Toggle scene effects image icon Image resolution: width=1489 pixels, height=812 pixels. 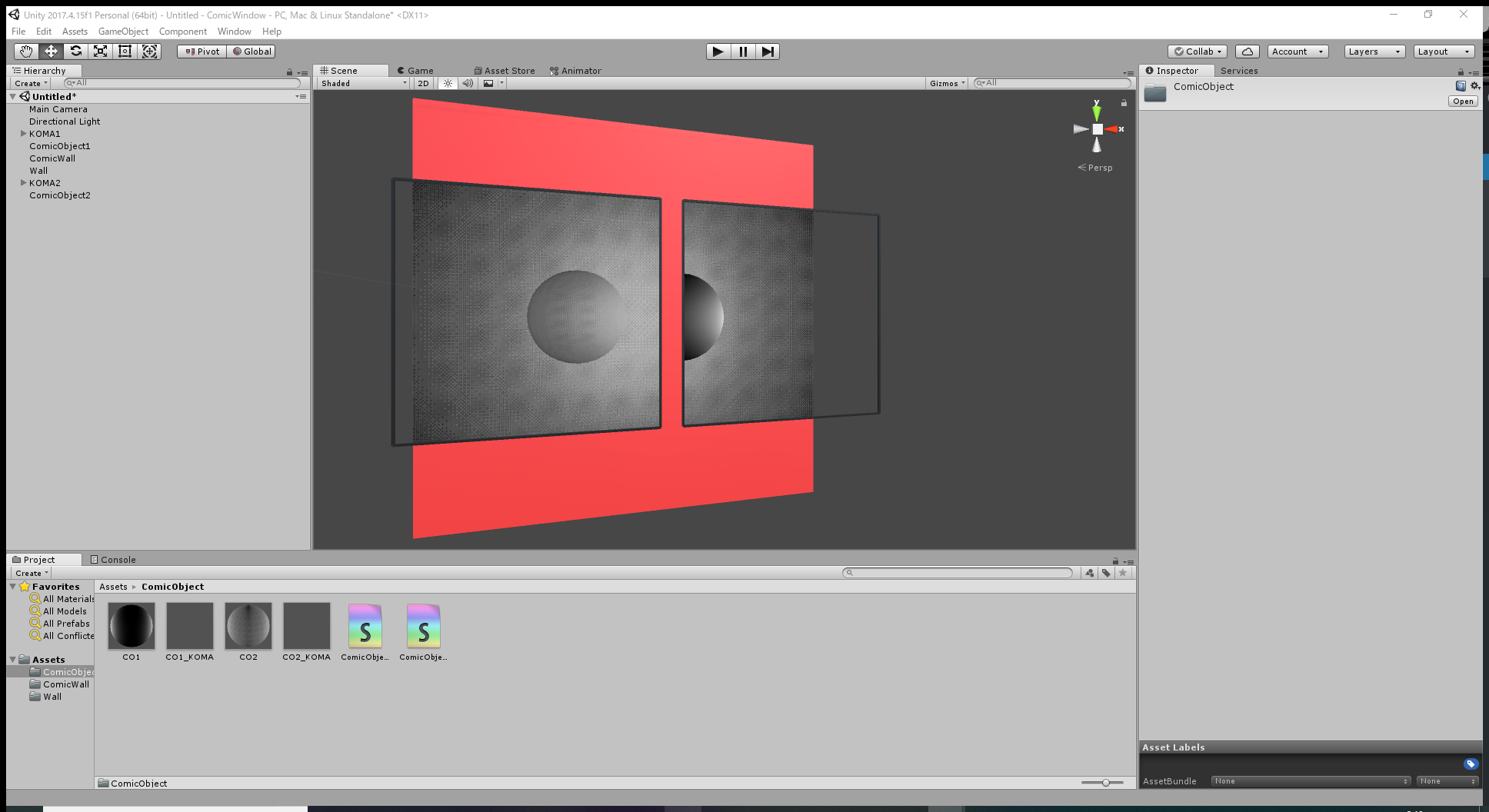[x=488, y=83]
